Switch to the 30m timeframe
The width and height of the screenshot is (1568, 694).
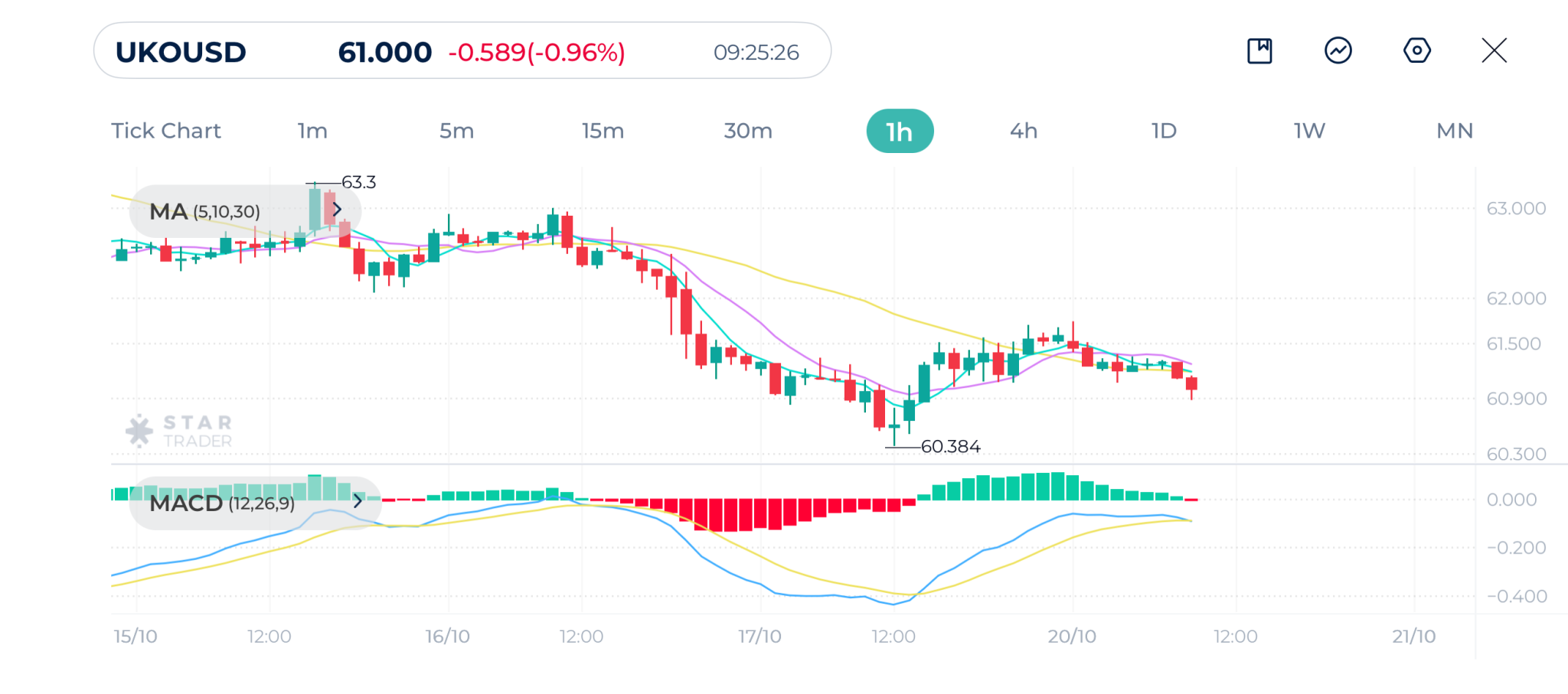pyautogui.click(x=748, y=131)
